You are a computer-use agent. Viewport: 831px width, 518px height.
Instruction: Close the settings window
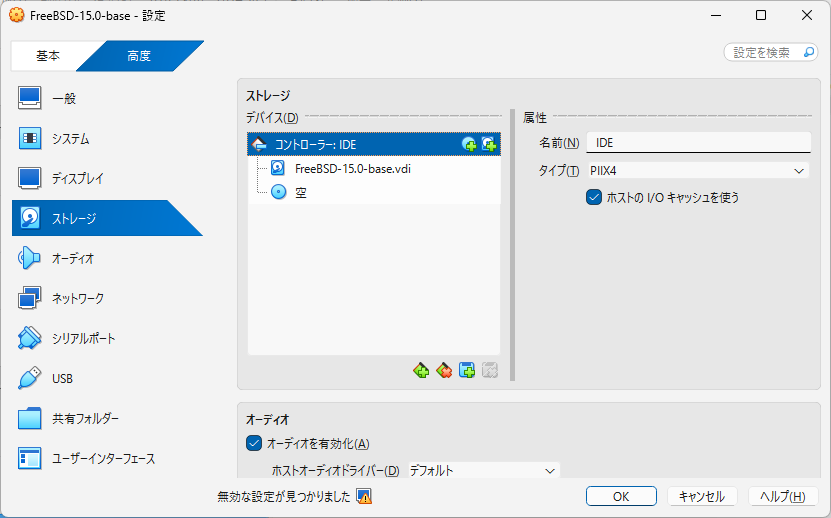(807, 15)
